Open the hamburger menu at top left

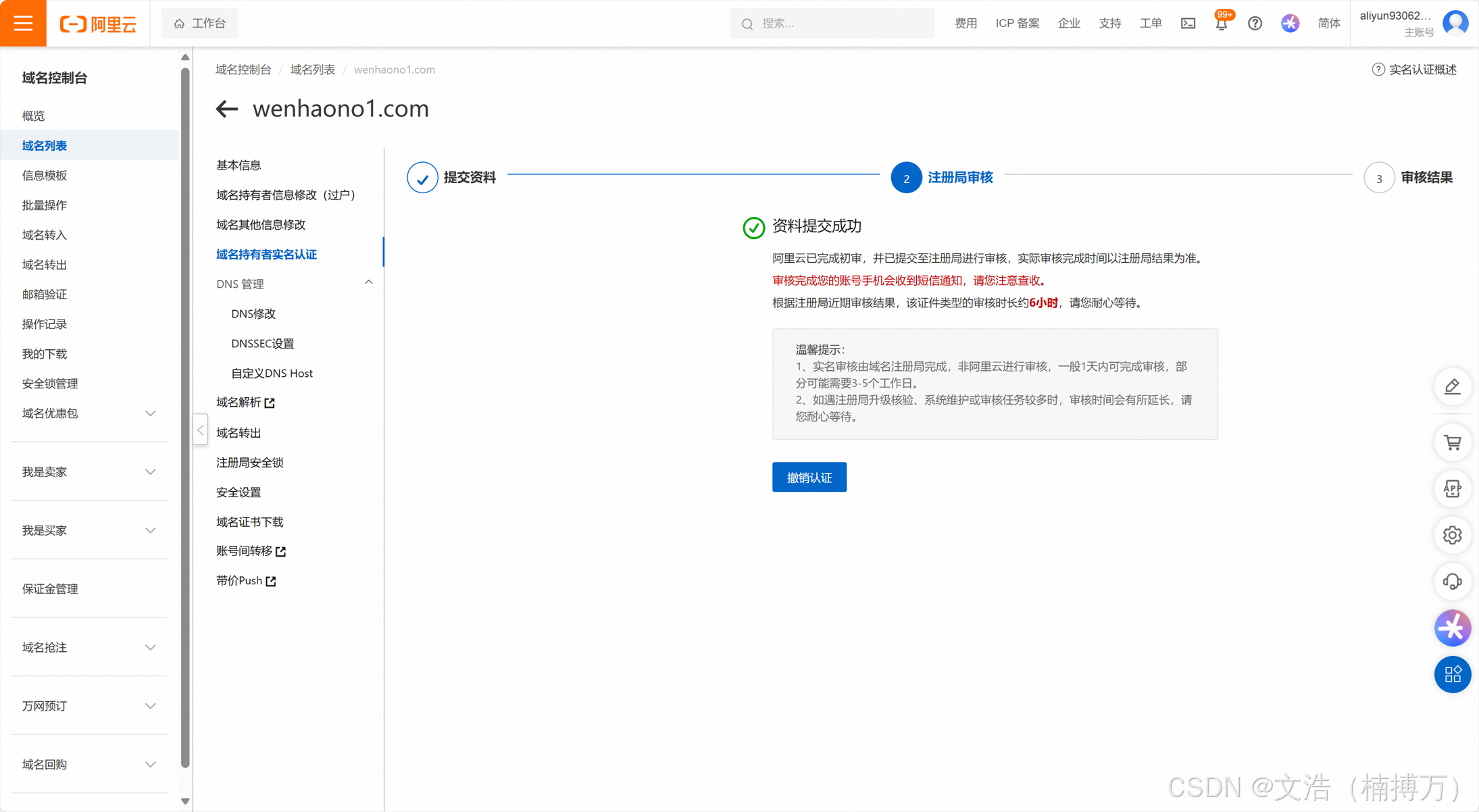coord(23,23)
